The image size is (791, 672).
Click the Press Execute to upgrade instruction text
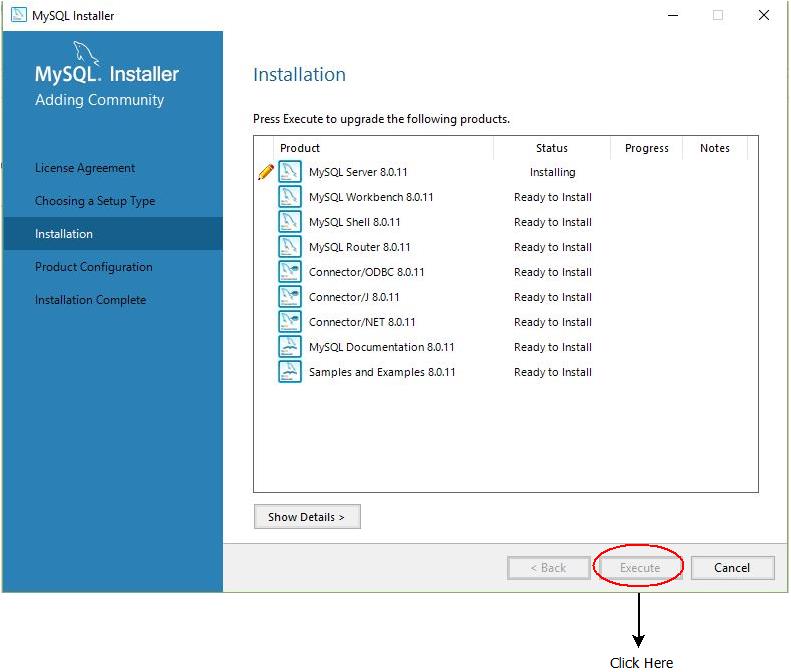[x=381, y=119]
